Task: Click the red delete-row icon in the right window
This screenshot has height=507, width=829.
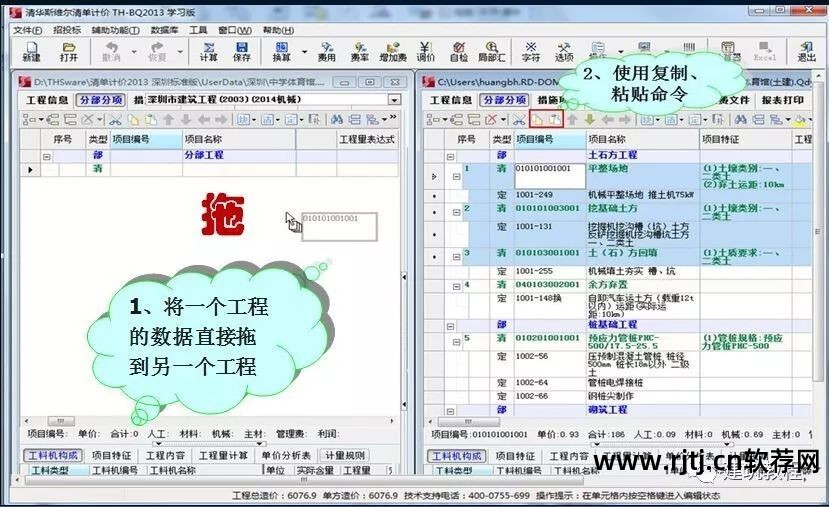Action: [492, 120]
